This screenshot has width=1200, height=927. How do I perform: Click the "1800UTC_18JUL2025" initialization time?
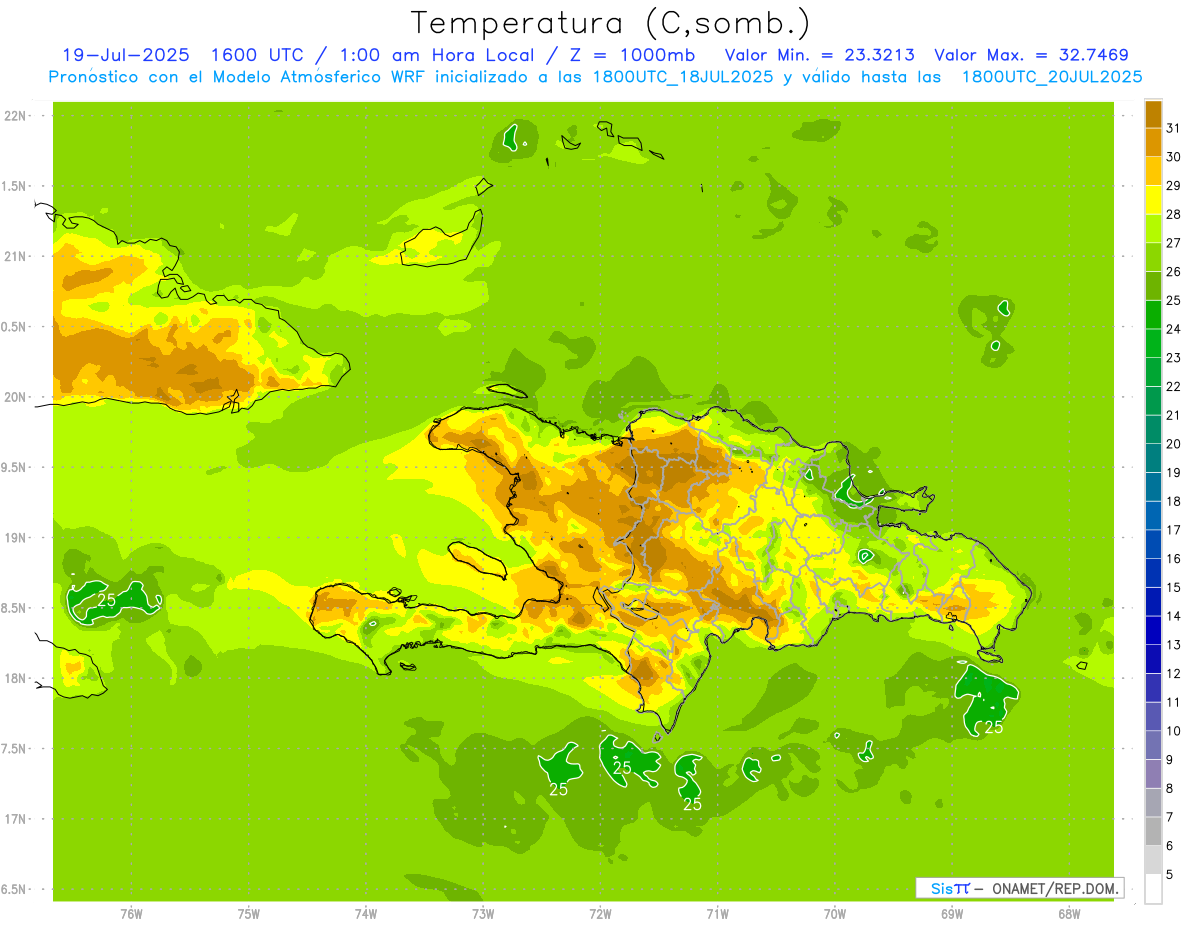pos(677,77)
